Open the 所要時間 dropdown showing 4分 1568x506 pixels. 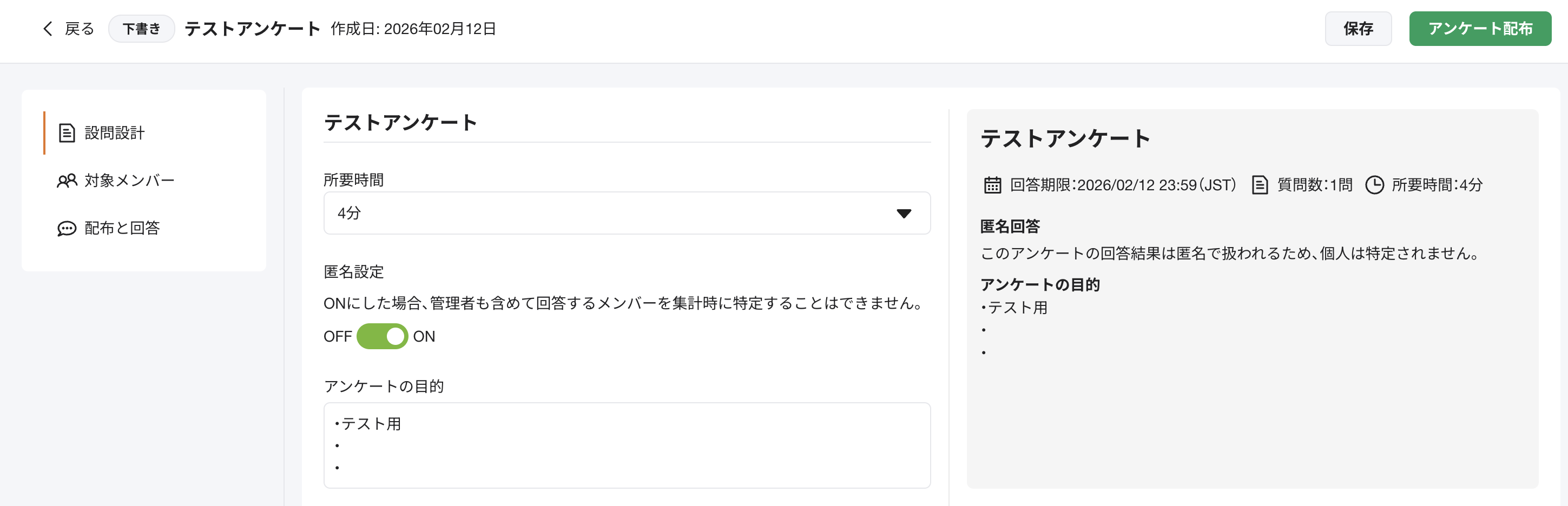(627, 213)
